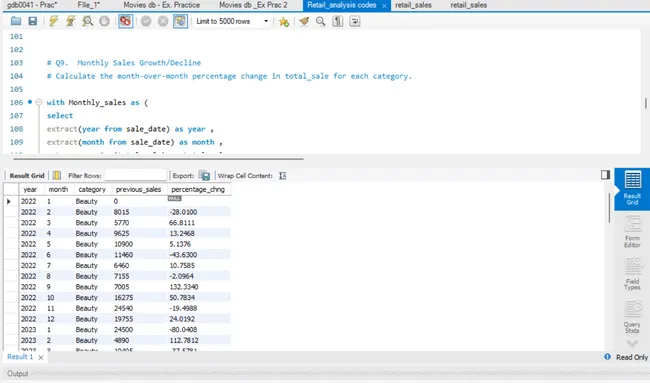Commit the current transaction
The height and width of the screenshot is (383, 650).
tap(146, 21)
